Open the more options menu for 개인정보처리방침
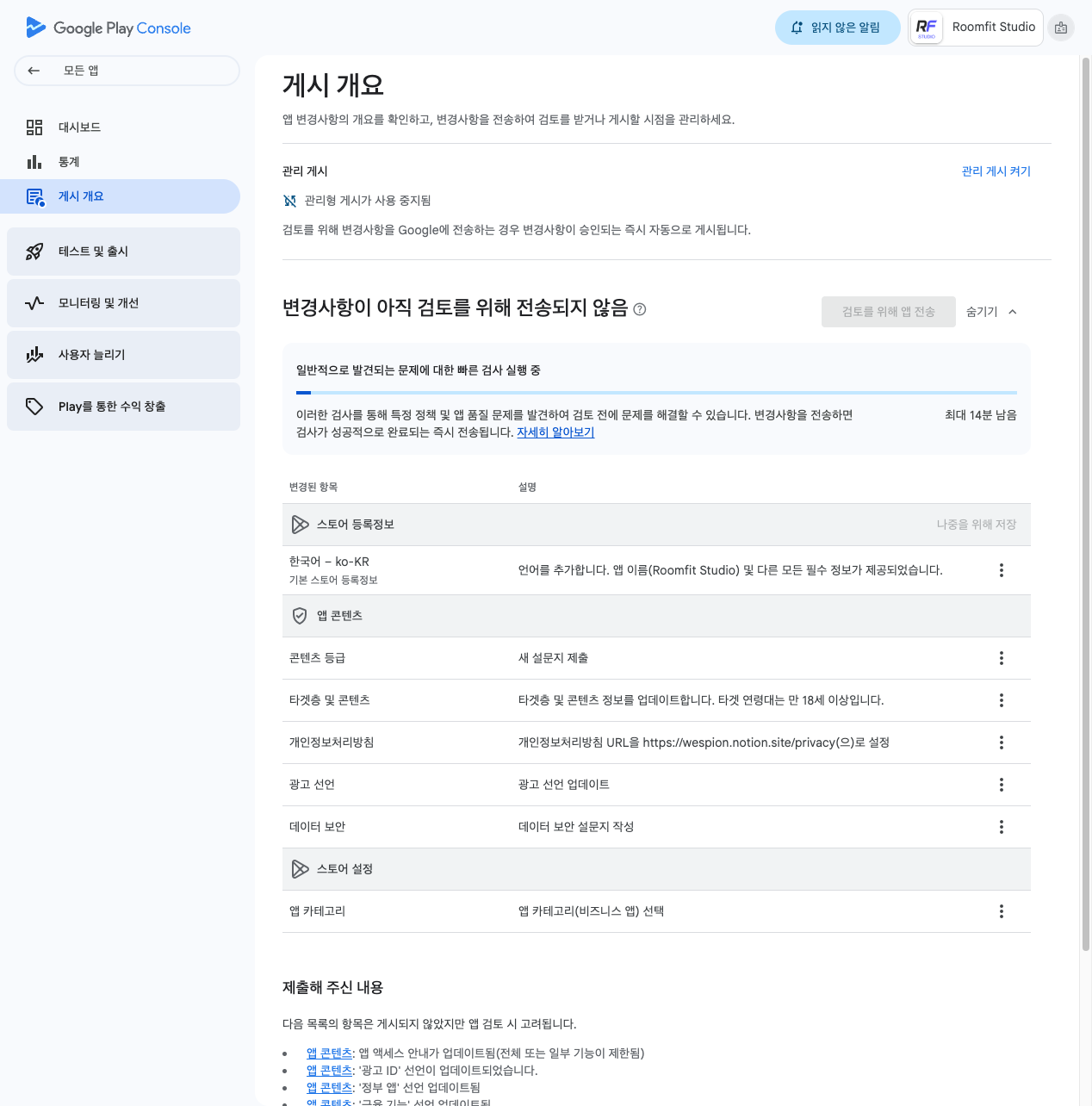 [x=1001, y=743]
